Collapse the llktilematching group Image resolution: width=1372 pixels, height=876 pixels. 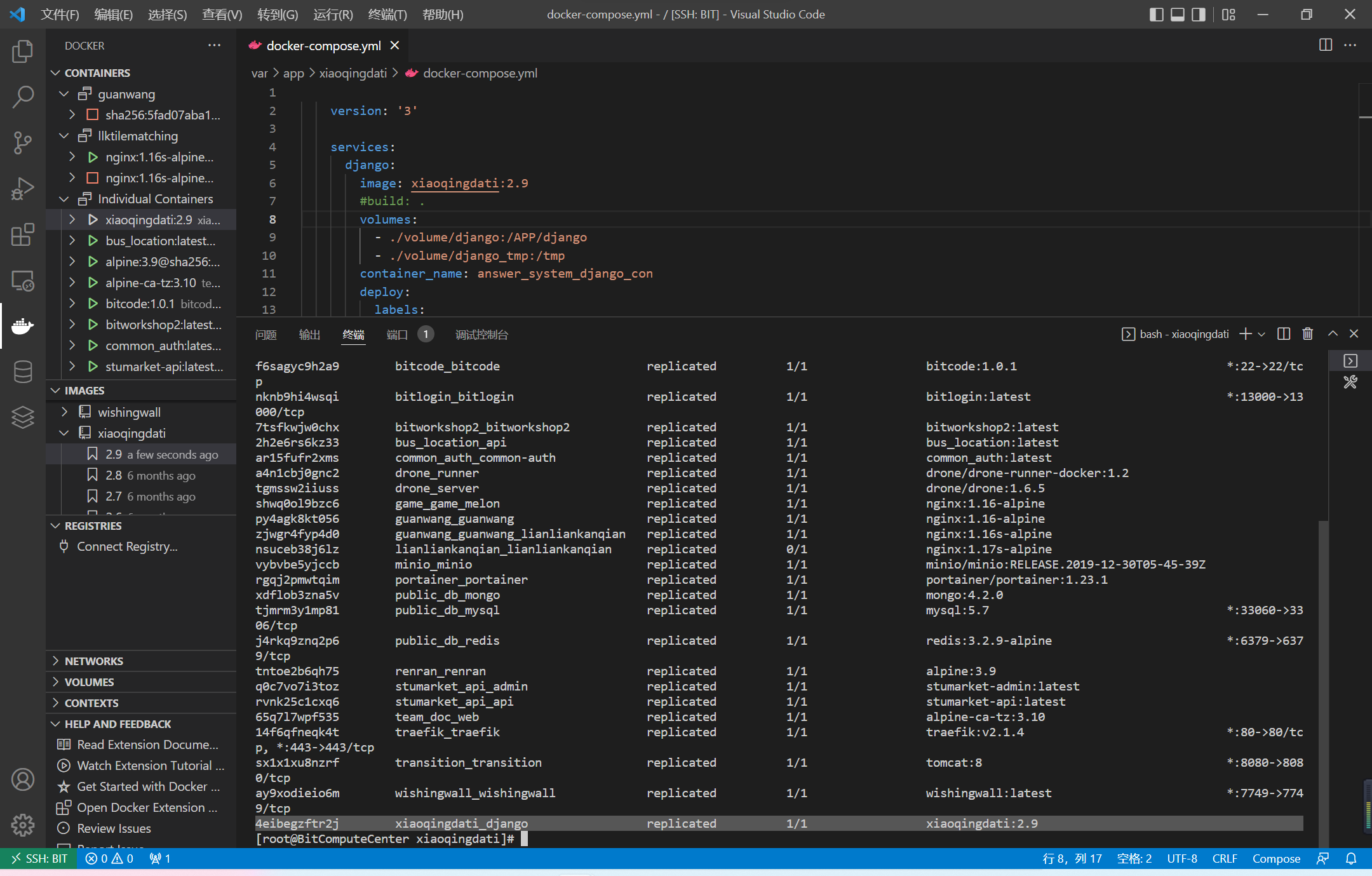pyautogui.click(x=64, y=136)
